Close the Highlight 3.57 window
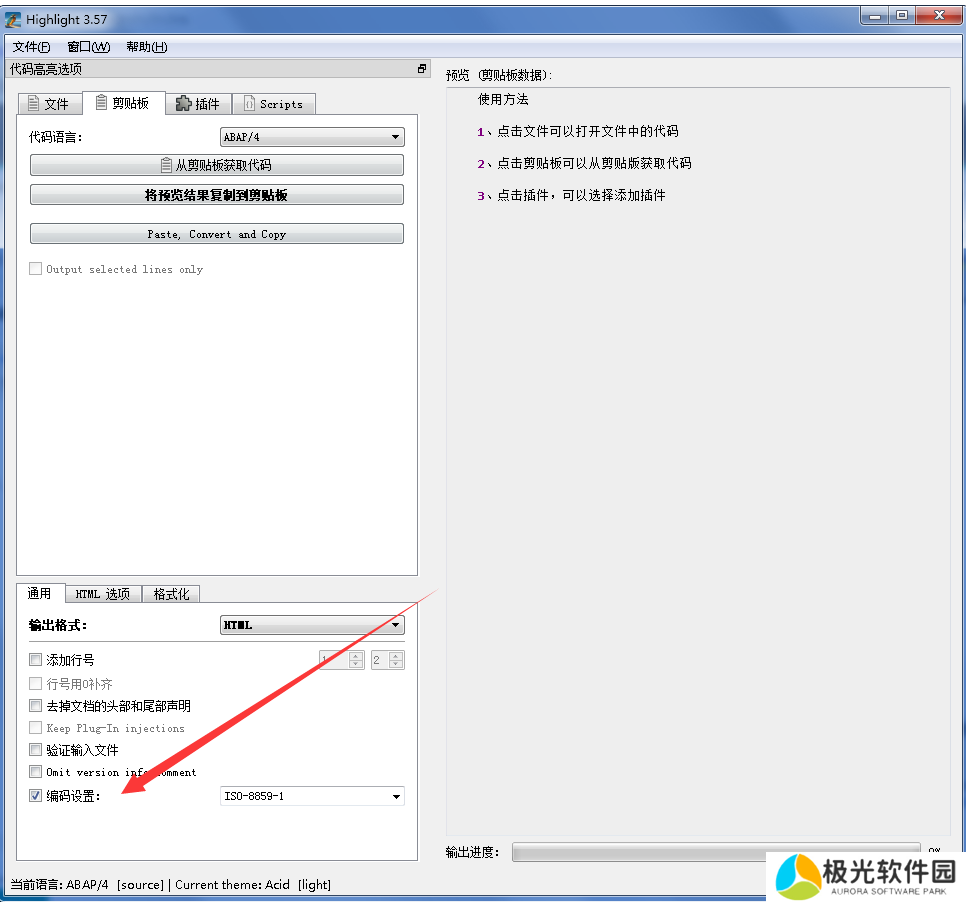The image size is (966, 902). (x=938, y=16)
